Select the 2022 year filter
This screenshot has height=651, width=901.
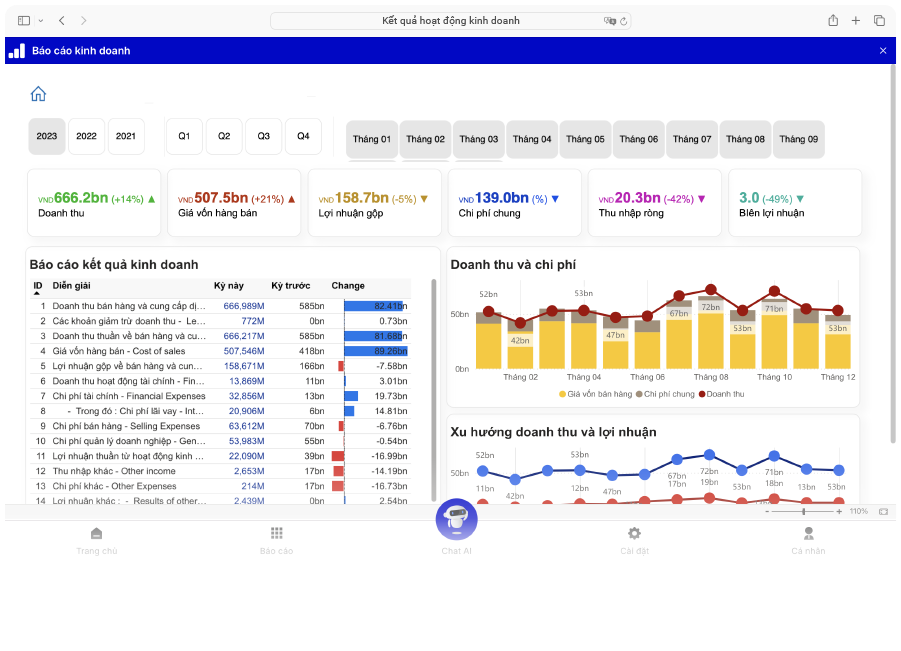[x=86, y=135]
